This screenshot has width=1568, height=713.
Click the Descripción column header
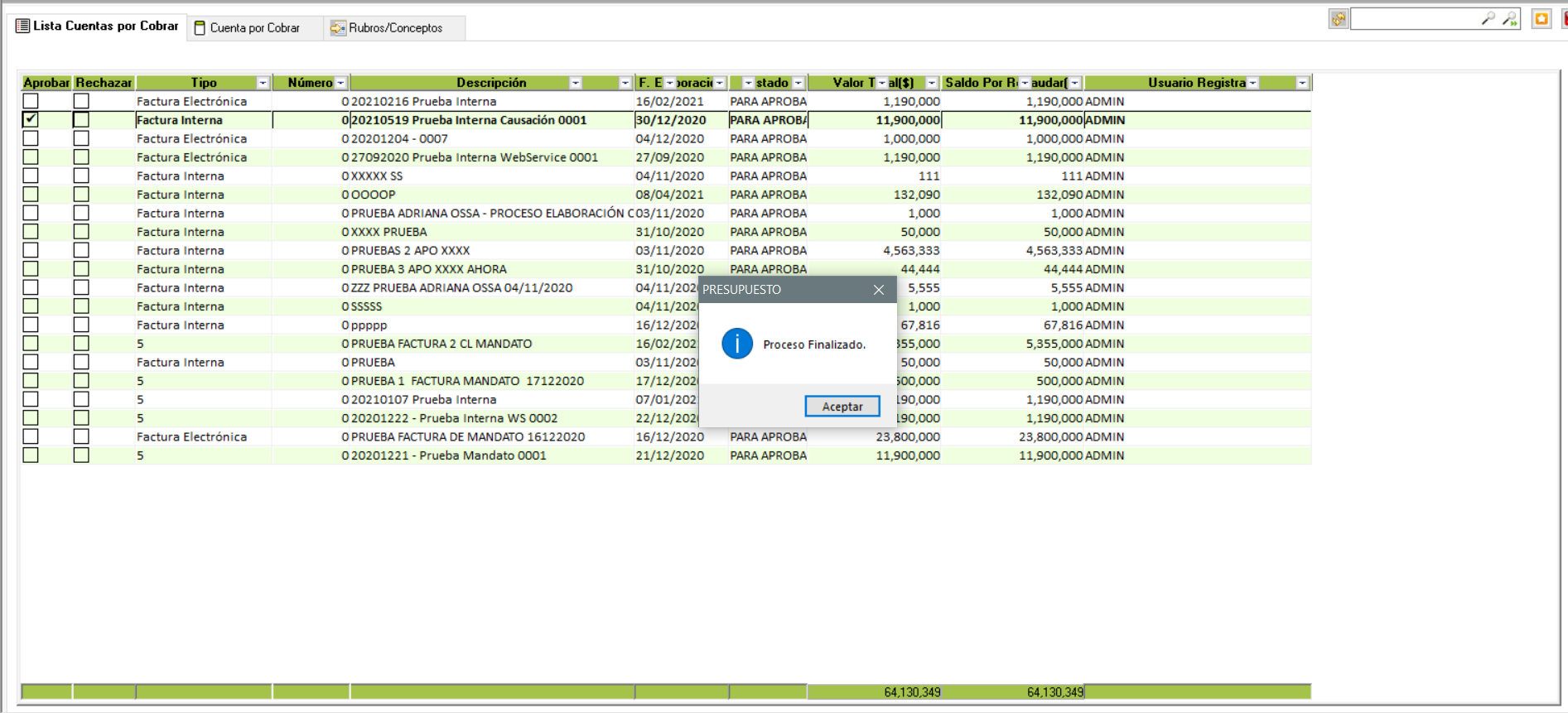coord(490,83)
